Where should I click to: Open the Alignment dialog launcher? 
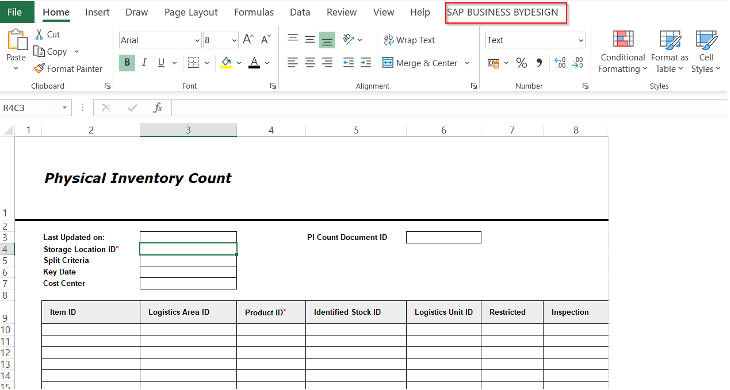point(473,86)
